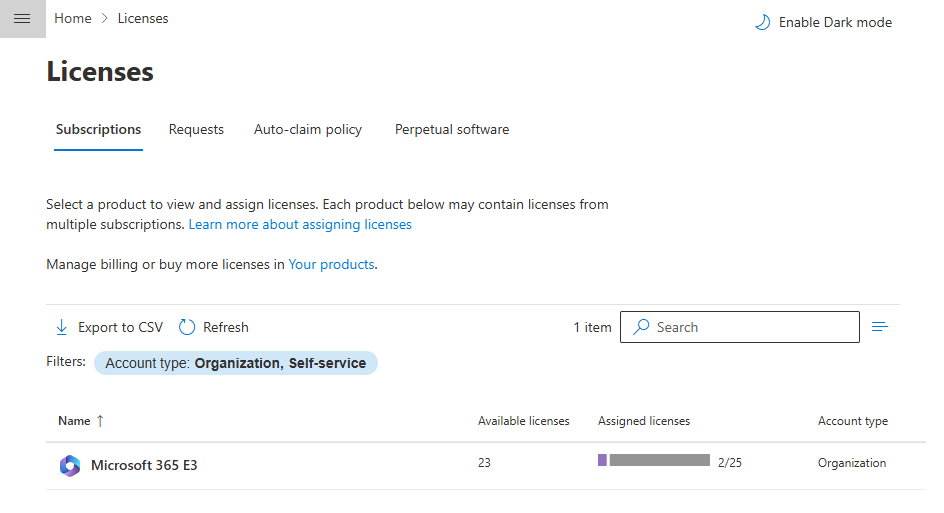Click into the Search input field

pos(740,327)
